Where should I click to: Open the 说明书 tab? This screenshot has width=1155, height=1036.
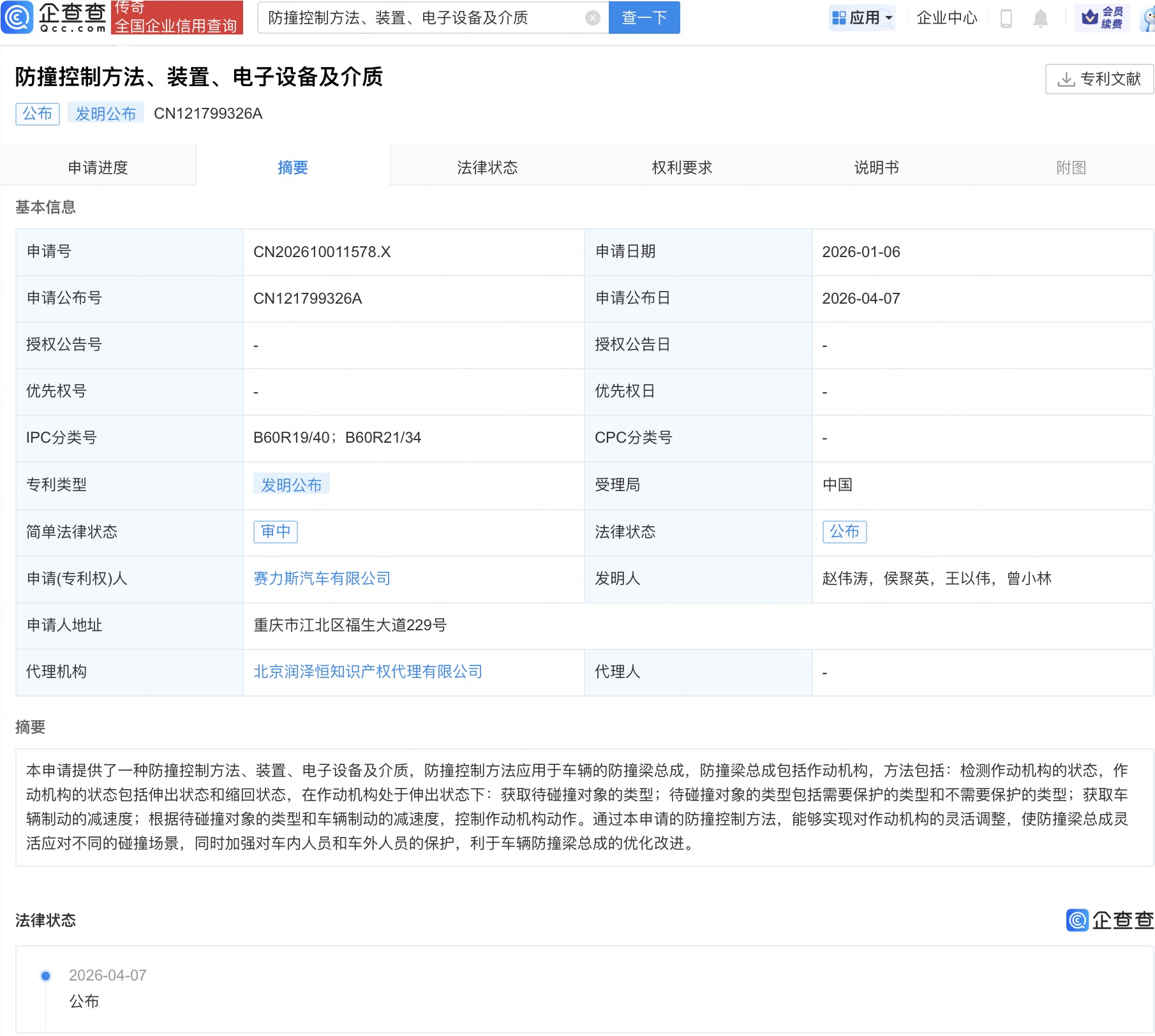click(876, 166)
